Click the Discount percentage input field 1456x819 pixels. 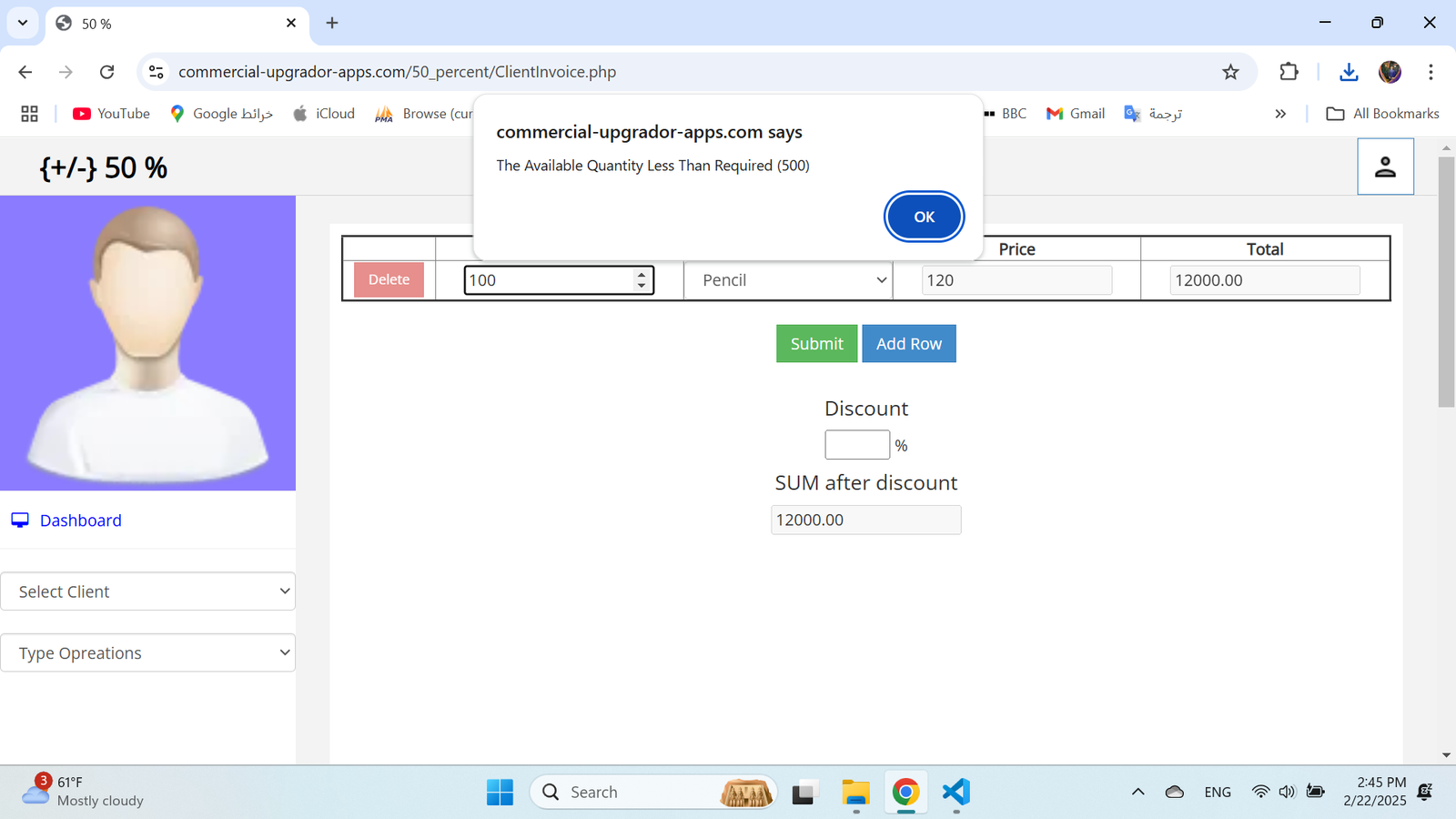(856, 445)
